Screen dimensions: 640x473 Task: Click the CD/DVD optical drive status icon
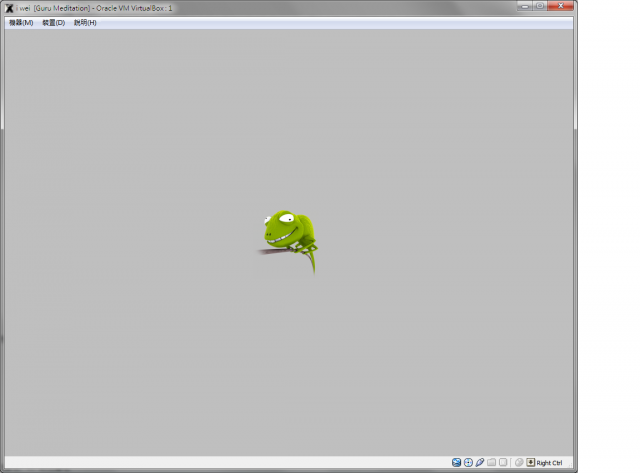[468, 462]
